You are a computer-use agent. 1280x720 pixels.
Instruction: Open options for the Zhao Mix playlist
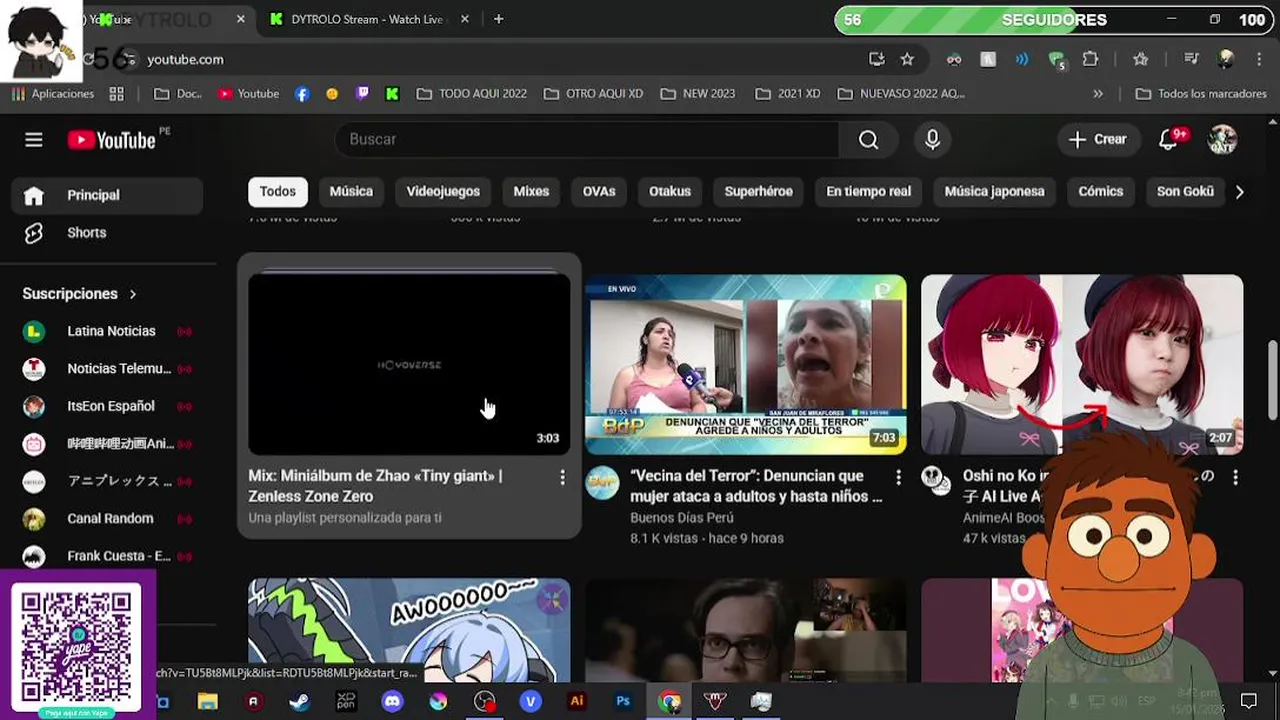(562, 478)
